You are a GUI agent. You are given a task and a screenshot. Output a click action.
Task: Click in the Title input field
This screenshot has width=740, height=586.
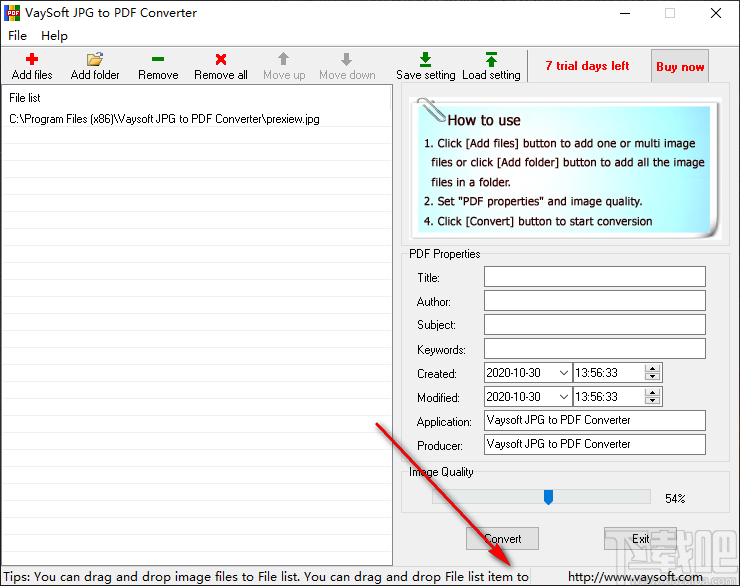(595, 276)
